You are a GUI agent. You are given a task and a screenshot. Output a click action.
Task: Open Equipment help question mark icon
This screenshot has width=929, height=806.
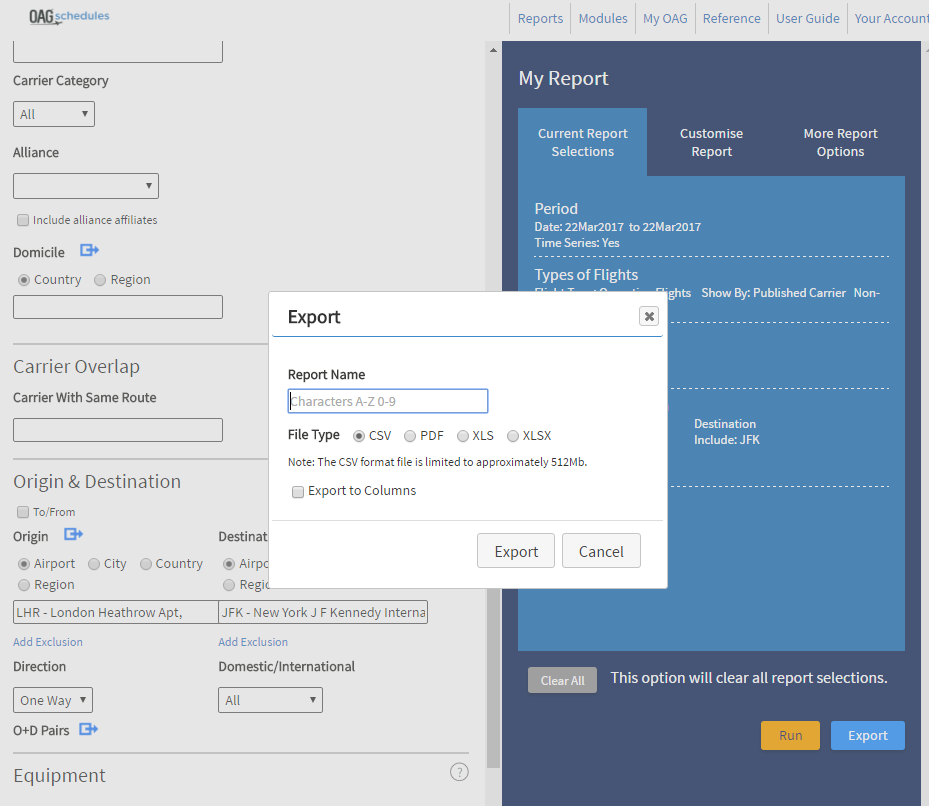459,772
